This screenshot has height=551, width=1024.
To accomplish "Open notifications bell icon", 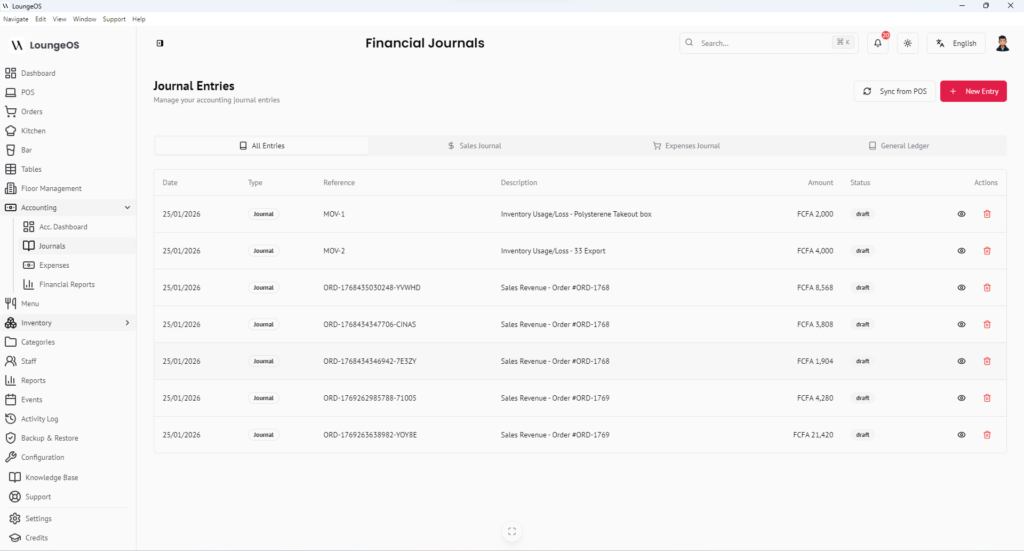I will click(877, 43).
